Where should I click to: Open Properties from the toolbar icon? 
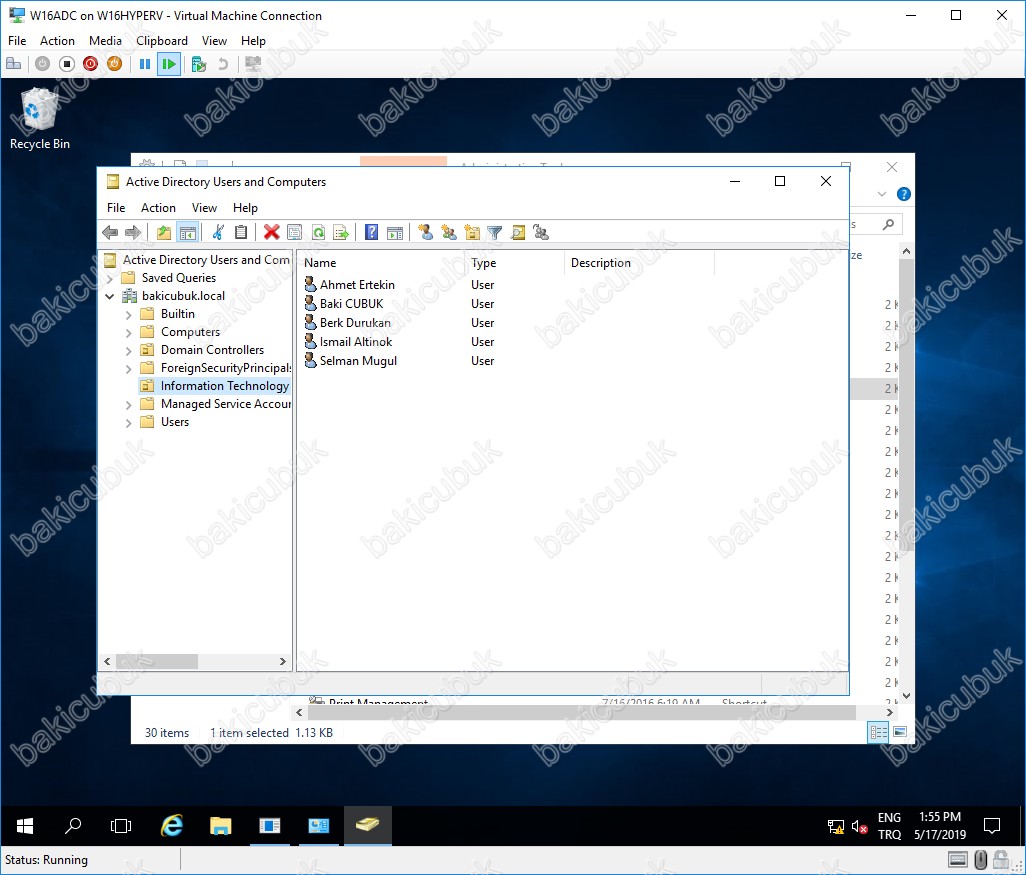(294, 232)
